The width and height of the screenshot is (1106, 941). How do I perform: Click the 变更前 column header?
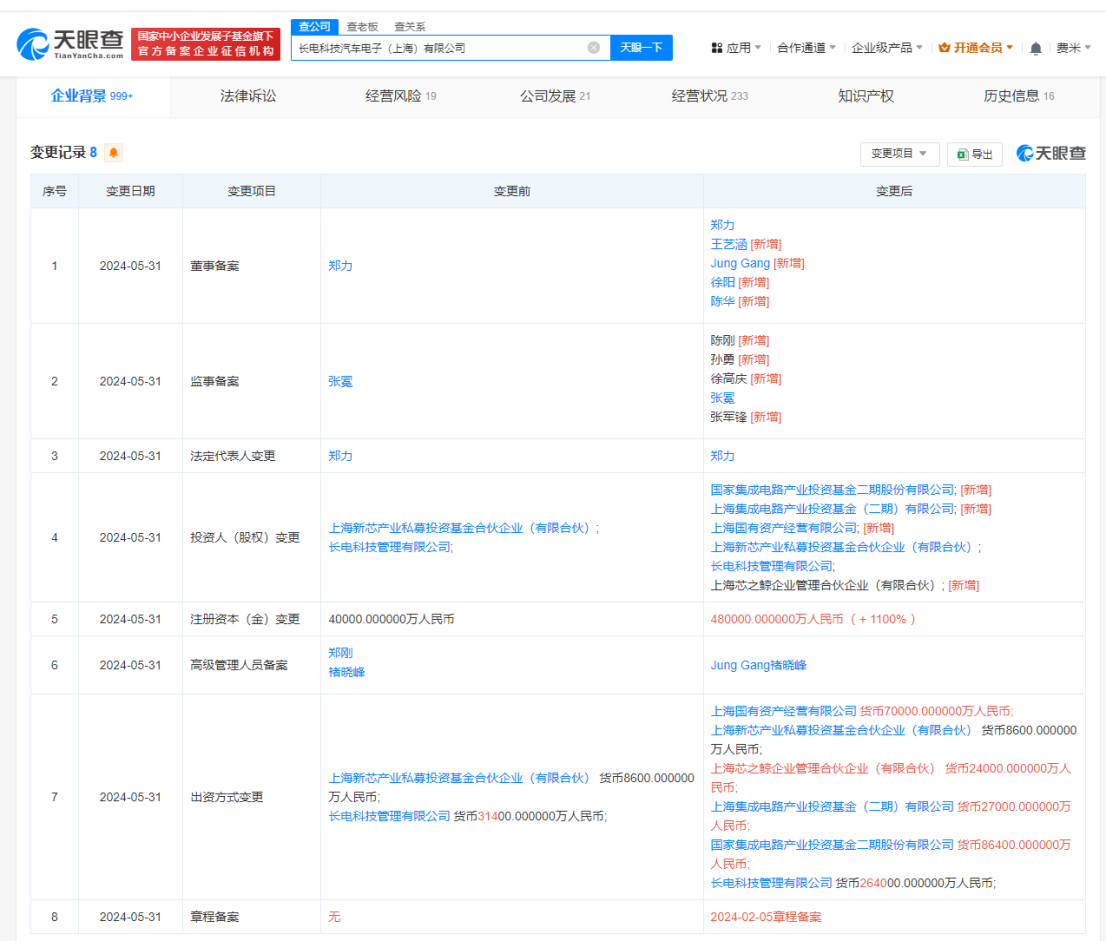pyautogui.click(x=512, y=191)
